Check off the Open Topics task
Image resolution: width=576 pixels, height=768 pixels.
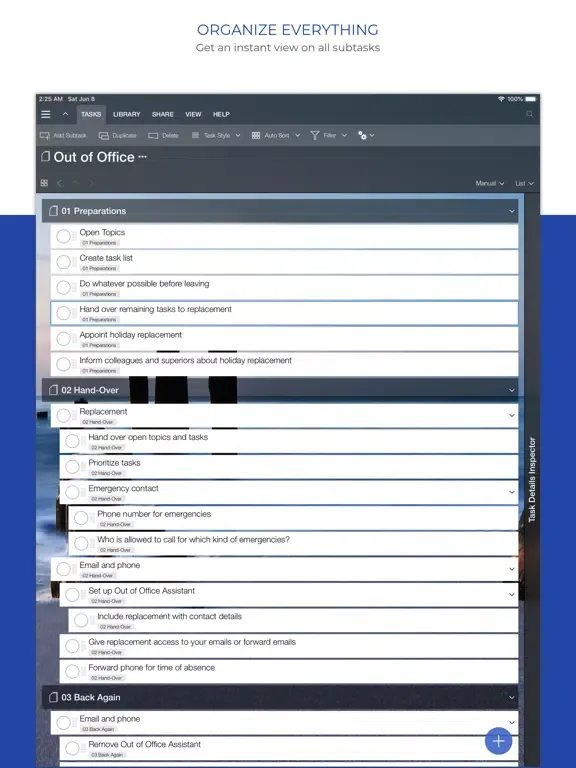point(63,236)
